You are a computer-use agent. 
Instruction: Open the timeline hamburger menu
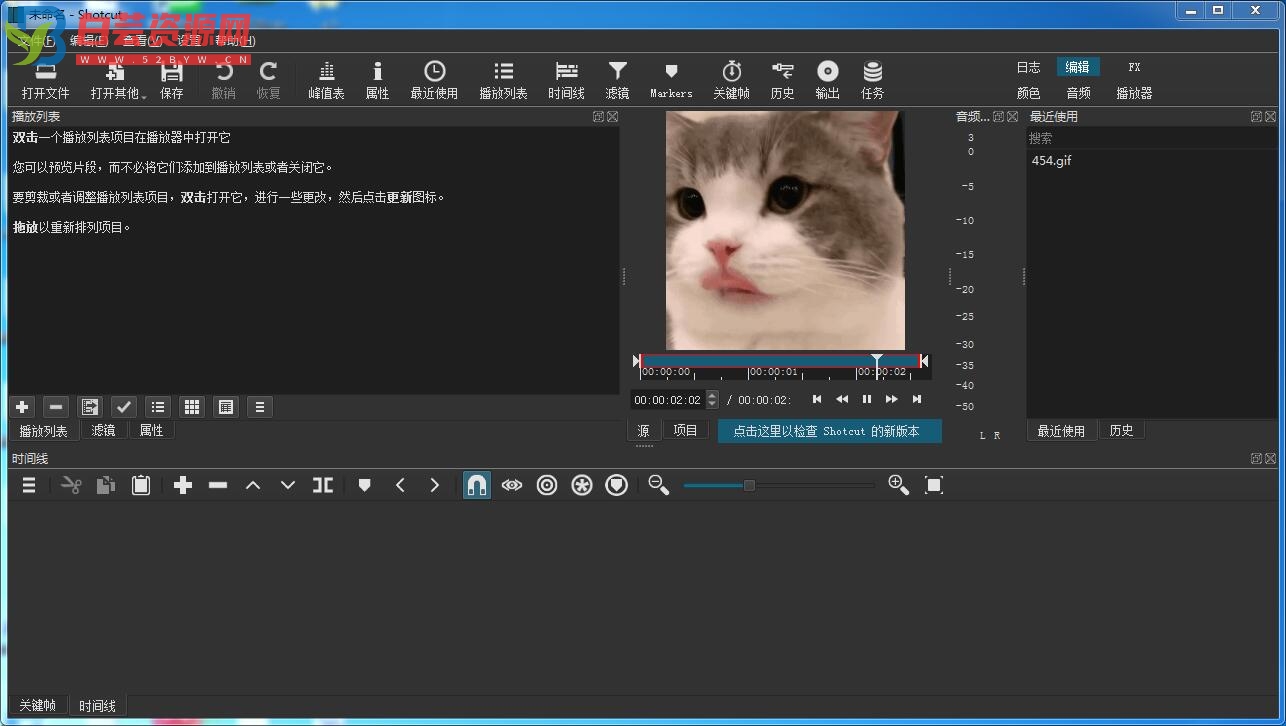click(x=29, y=485)
